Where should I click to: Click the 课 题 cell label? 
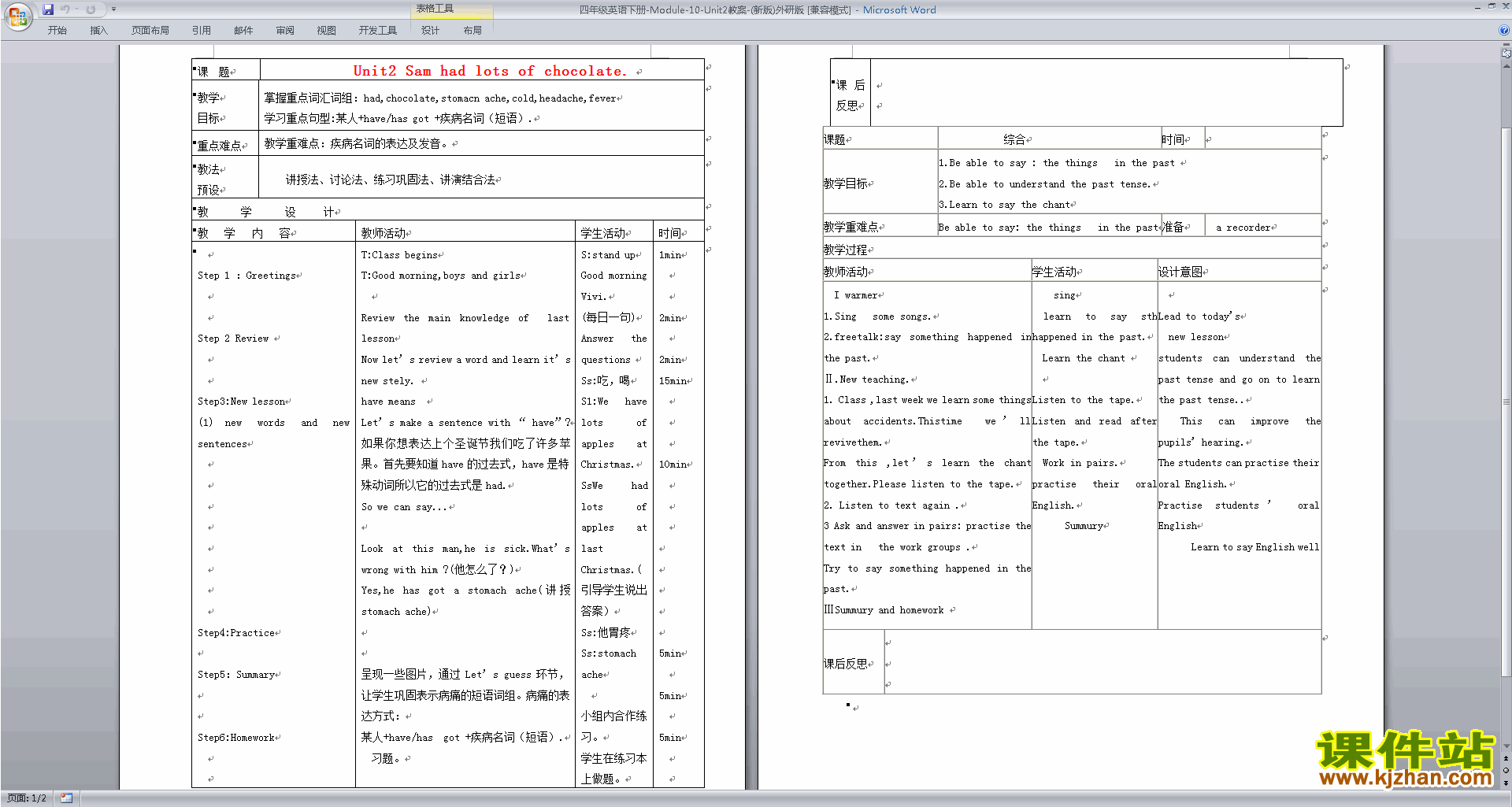[213, 72]
